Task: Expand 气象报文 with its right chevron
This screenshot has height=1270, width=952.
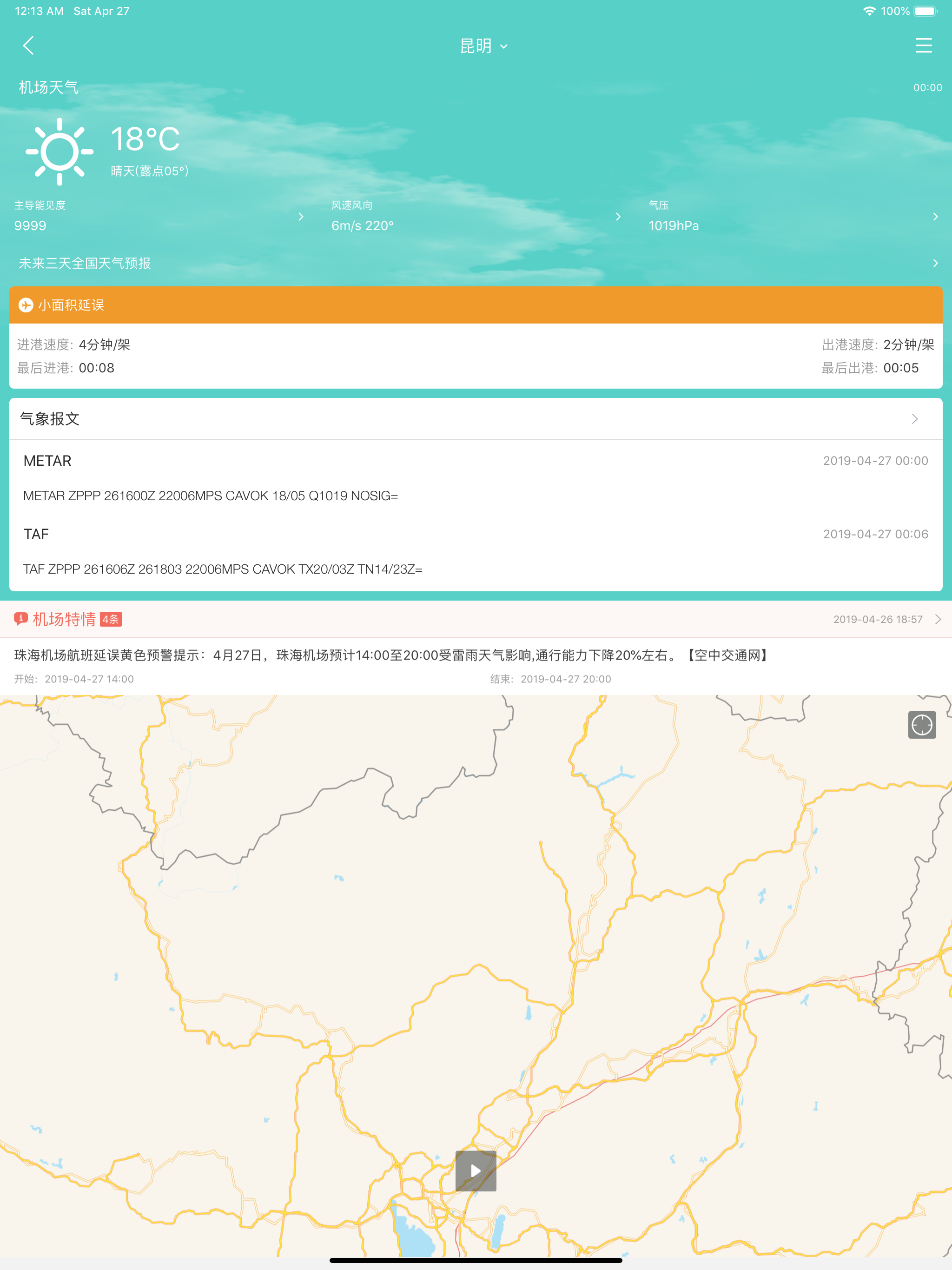Action: tap(915, 419)
